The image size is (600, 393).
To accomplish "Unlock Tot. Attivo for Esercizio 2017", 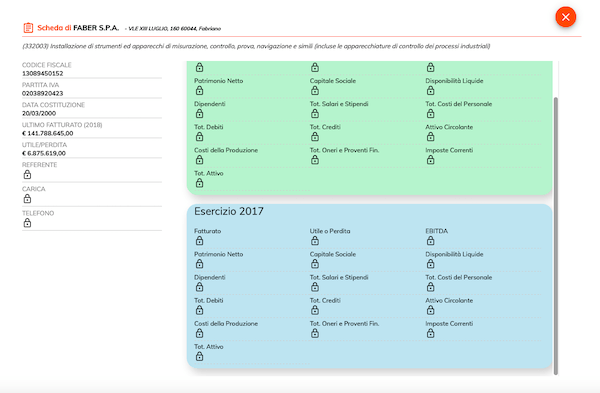I will [199, 356].
